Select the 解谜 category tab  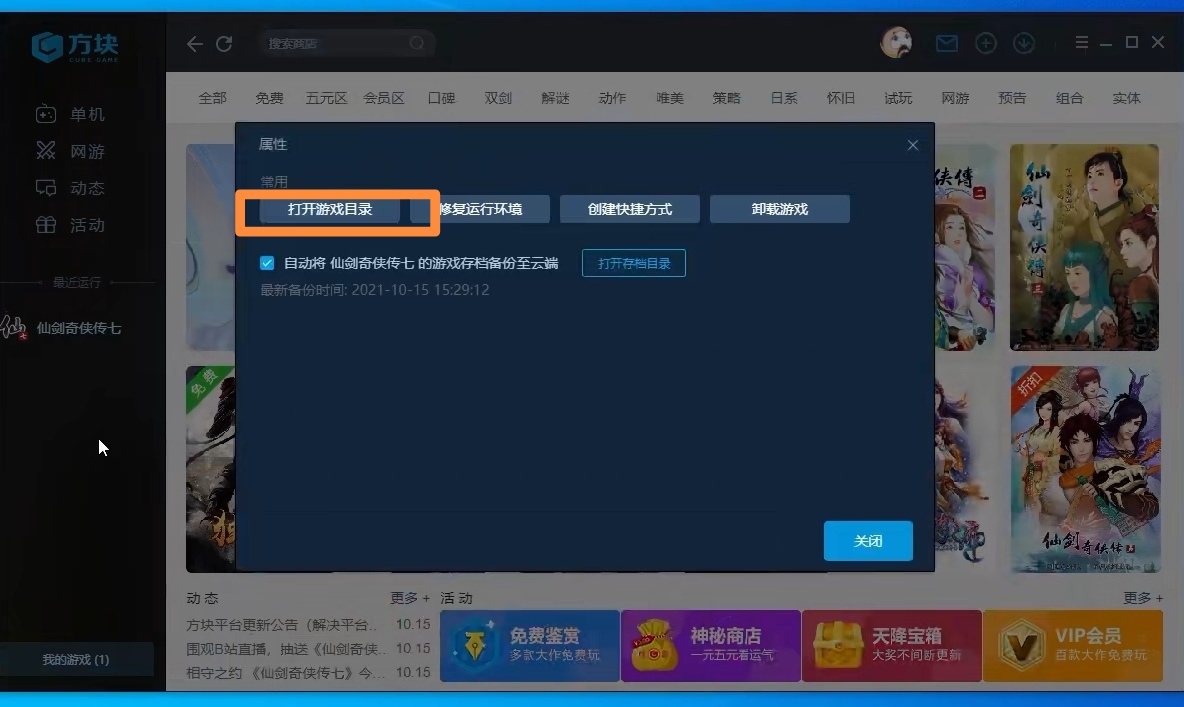pos(555,98)
